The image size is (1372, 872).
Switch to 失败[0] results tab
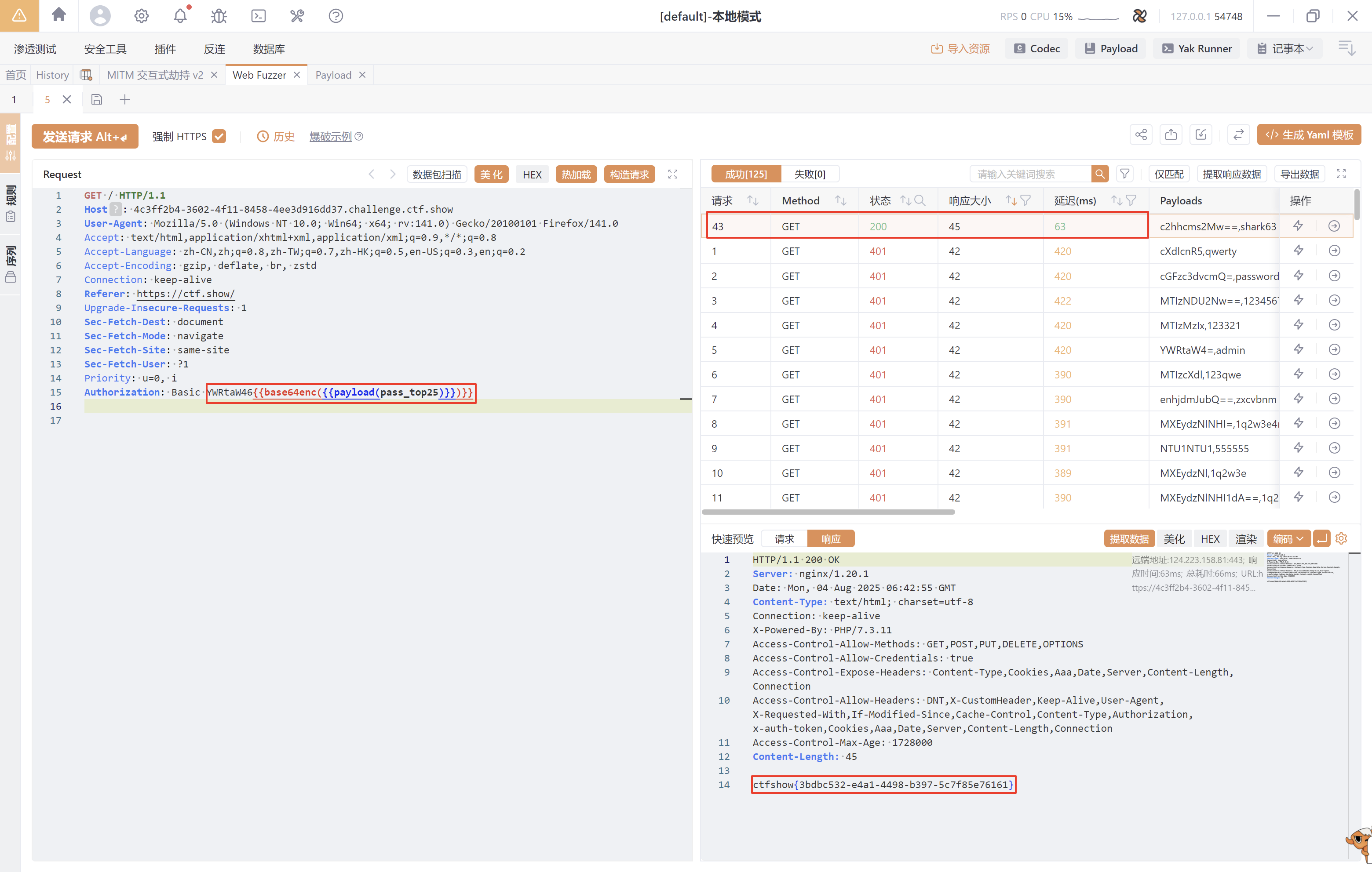click(810, 174)
